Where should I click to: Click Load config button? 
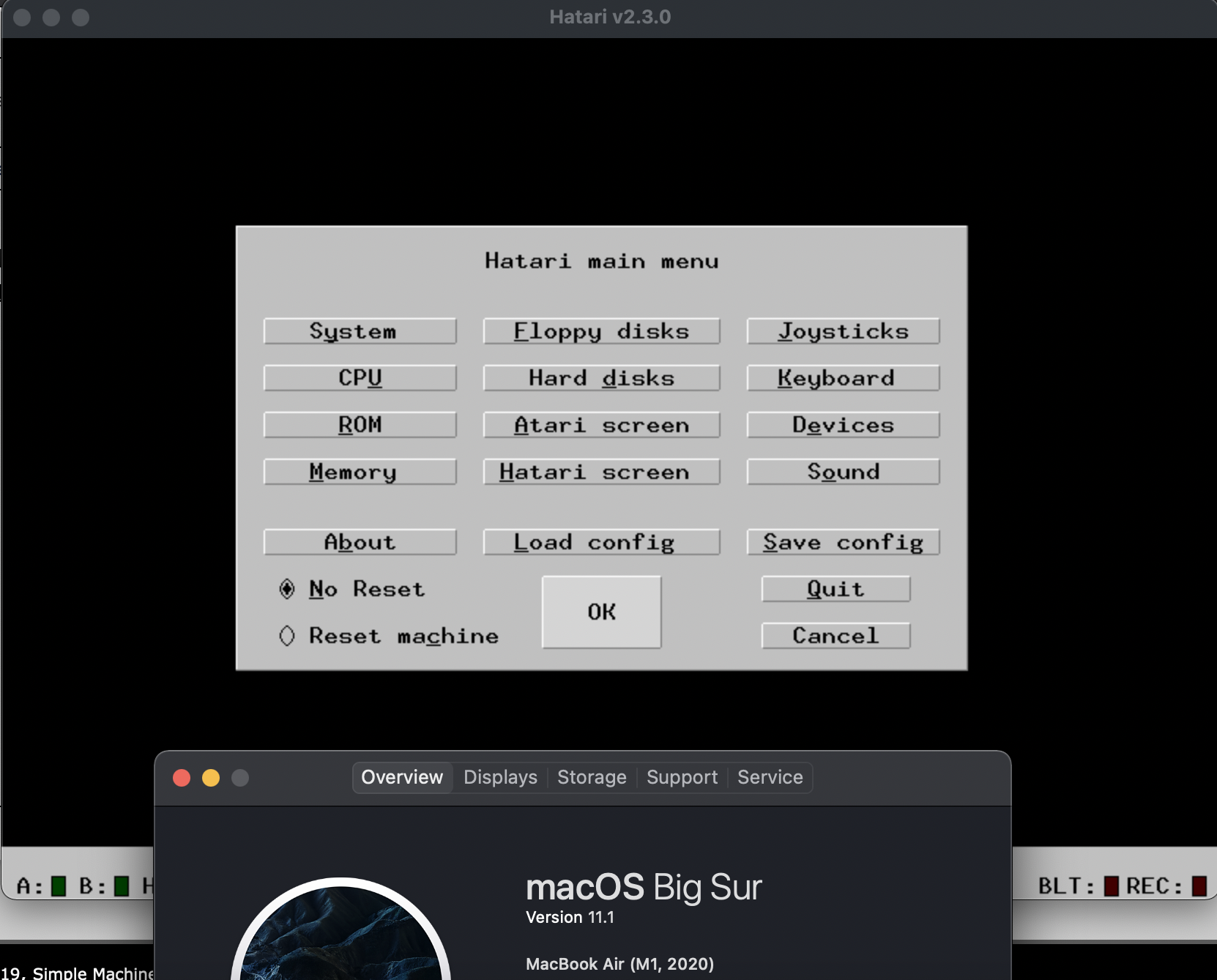coord(601,542)
